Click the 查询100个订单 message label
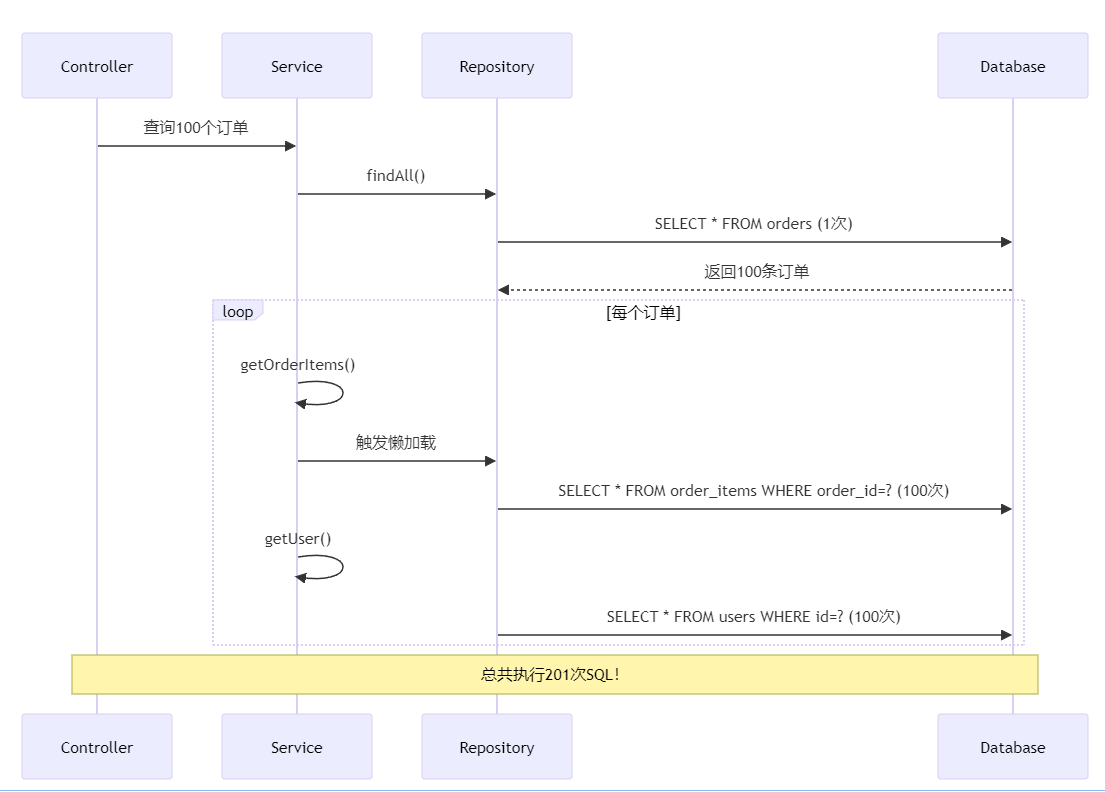The width and height of the screenshot is (1105, 792). point(196,128)
